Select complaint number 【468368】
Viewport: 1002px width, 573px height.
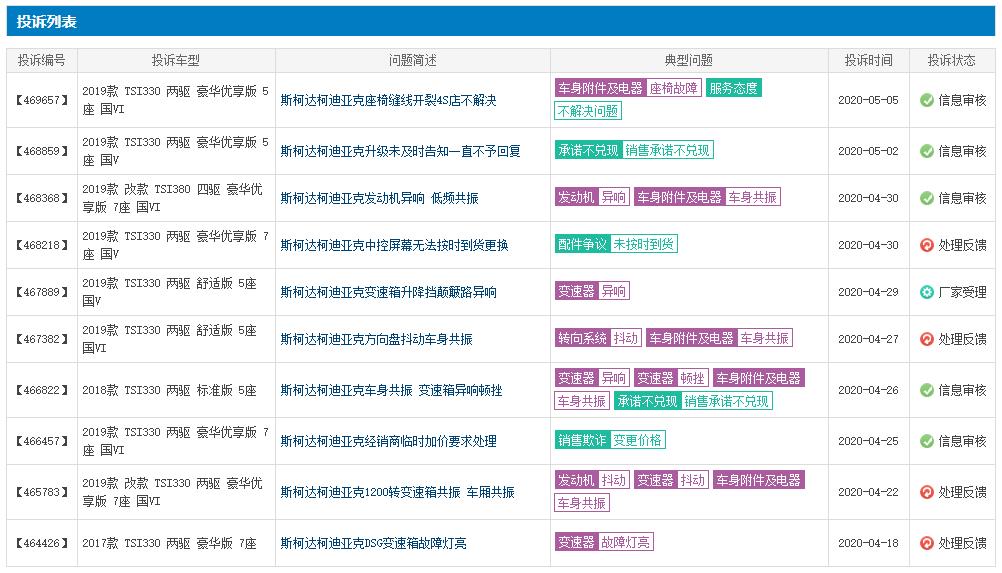[42, 199]
